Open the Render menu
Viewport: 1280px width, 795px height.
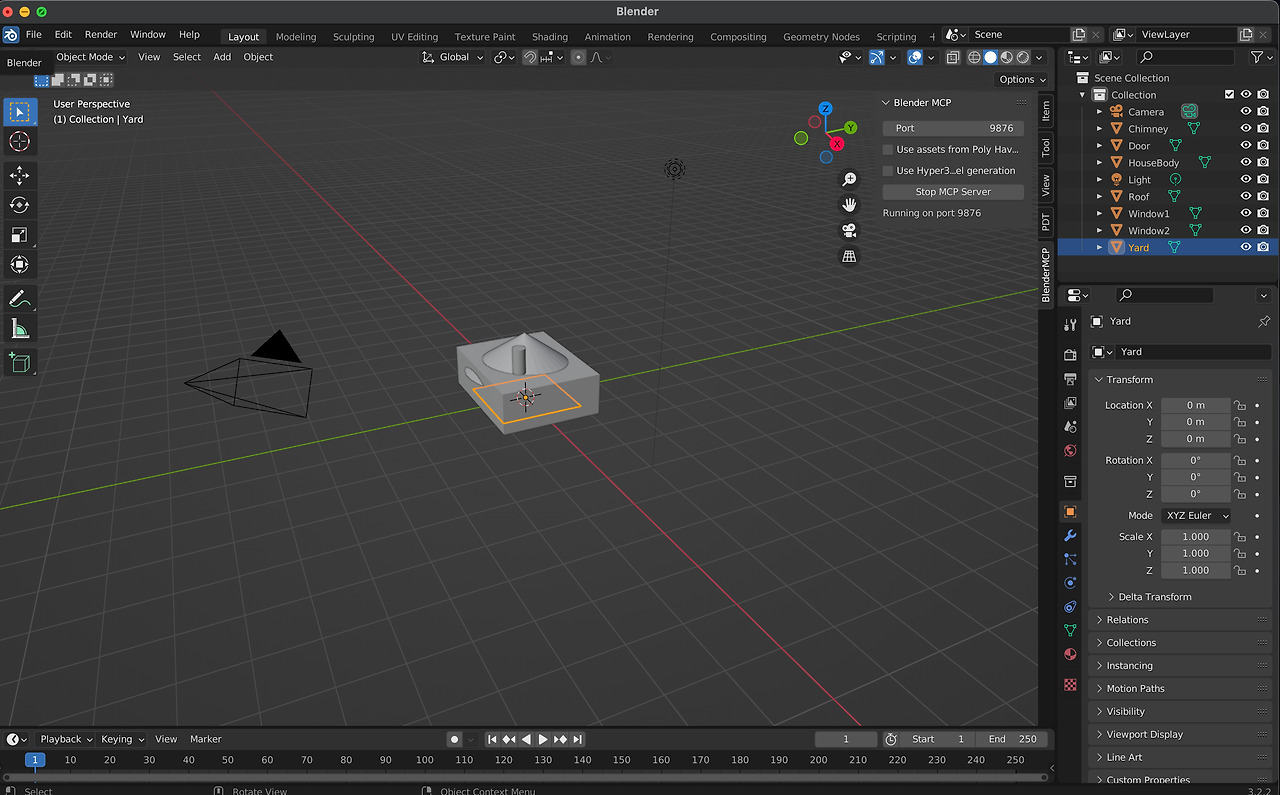pos(100,35)
